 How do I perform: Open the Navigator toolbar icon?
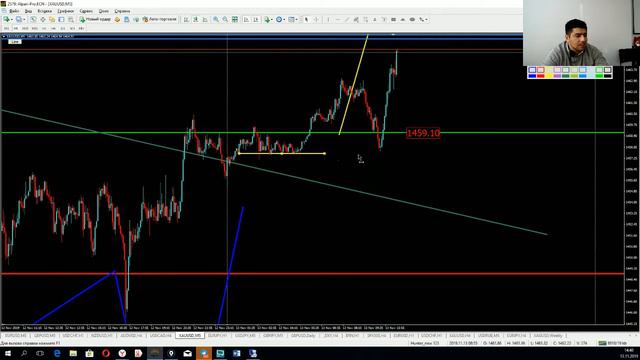pos(52,19)
